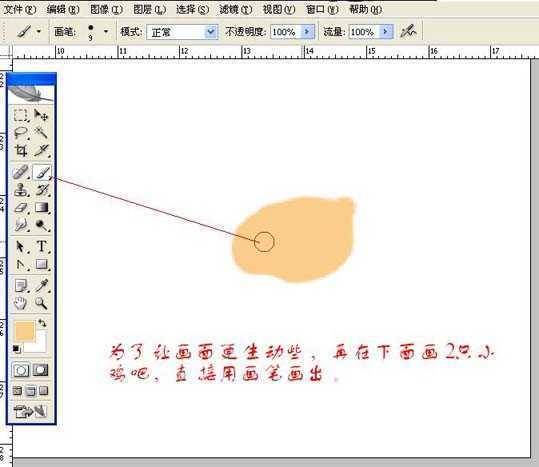Select the Lasso tool

pos(21,133)
